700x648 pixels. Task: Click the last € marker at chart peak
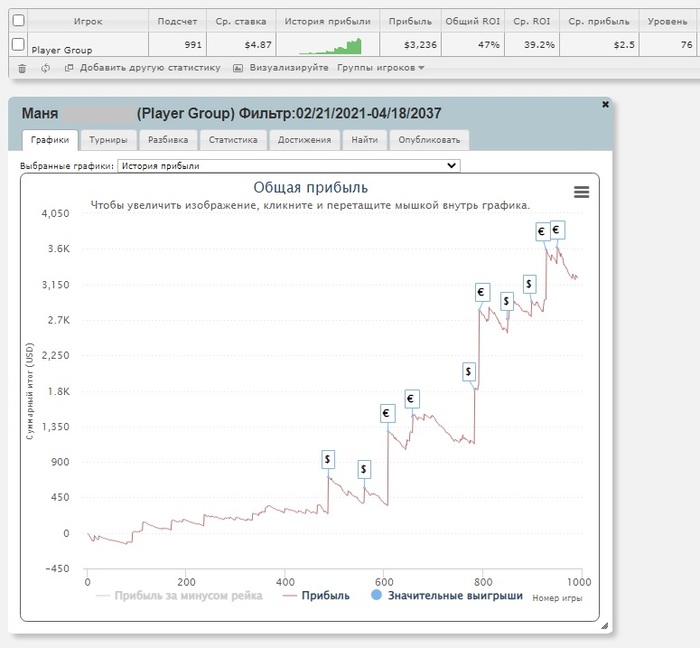pyautogui.click(x=558, y=230)
